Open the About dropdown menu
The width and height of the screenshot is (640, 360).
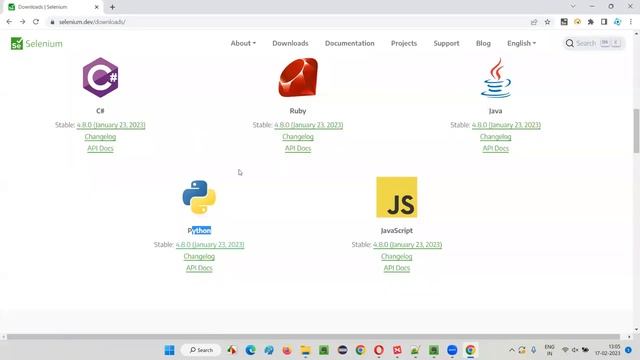pos(243,43)
